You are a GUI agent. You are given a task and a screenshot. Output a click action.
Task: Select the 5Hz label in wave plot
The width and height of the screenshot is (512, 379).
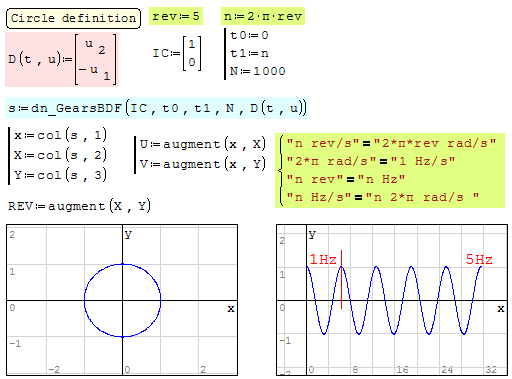[x=479, y=259]
